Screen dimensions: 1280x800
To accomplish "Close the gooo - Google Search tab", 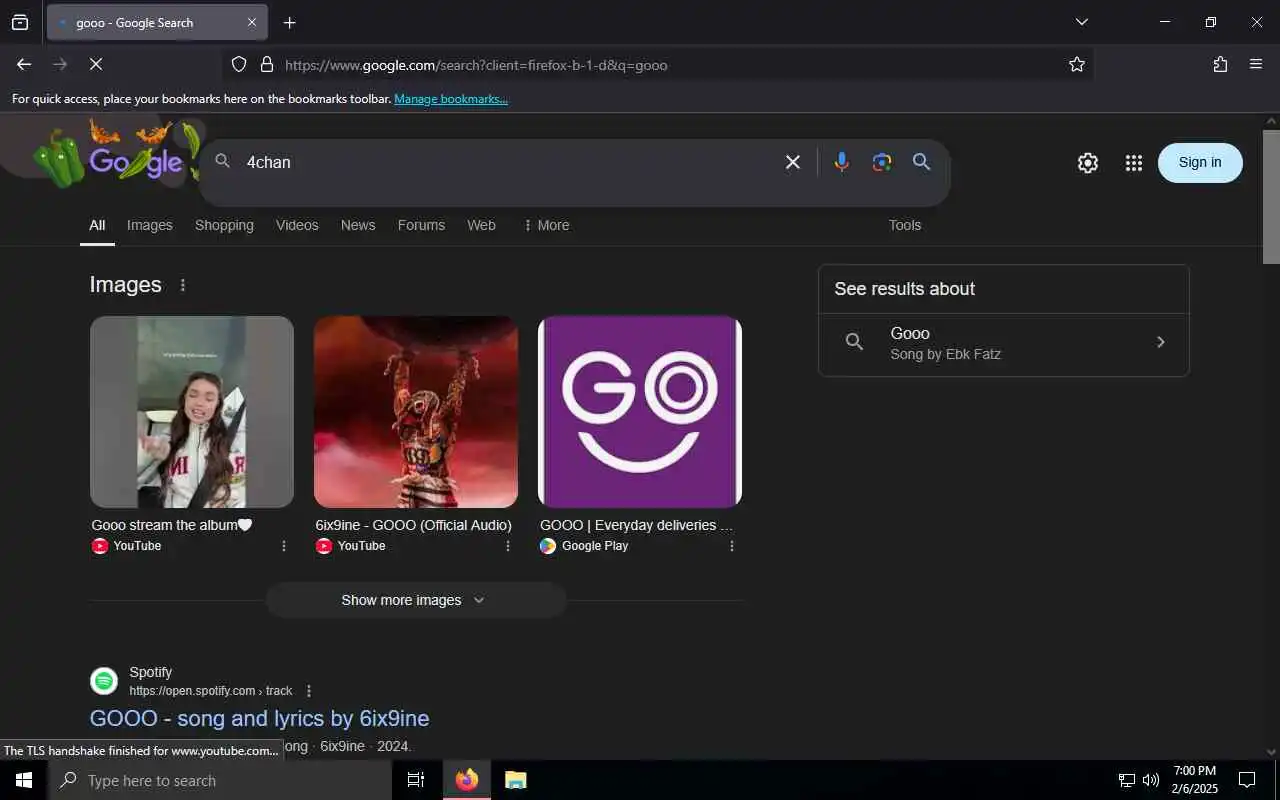I will point(252,22).
